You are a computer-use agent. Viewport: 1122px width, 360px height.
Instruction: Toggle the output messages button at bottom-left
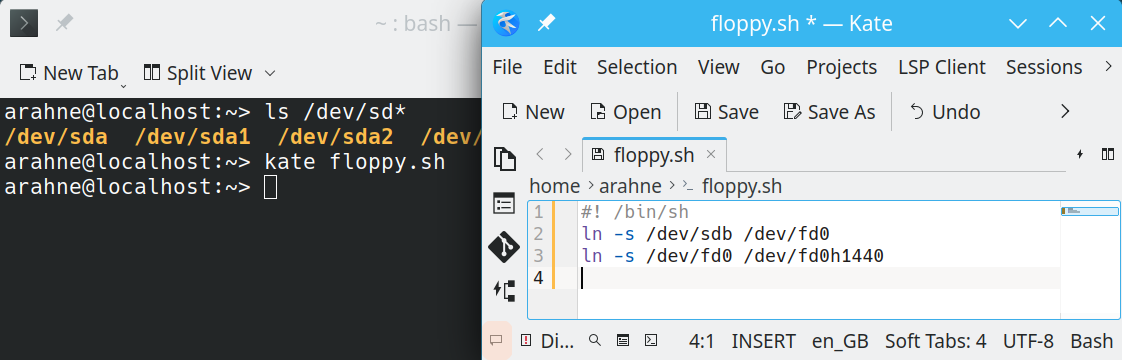[x=496, y=341]
